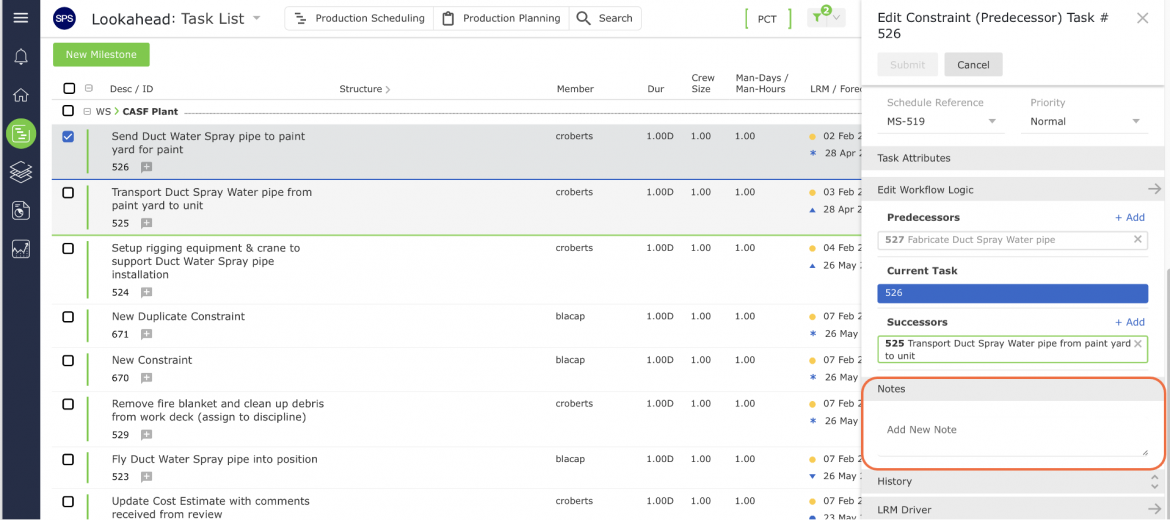
Task: Click the Submit button
Action: (x=907, y=65)
